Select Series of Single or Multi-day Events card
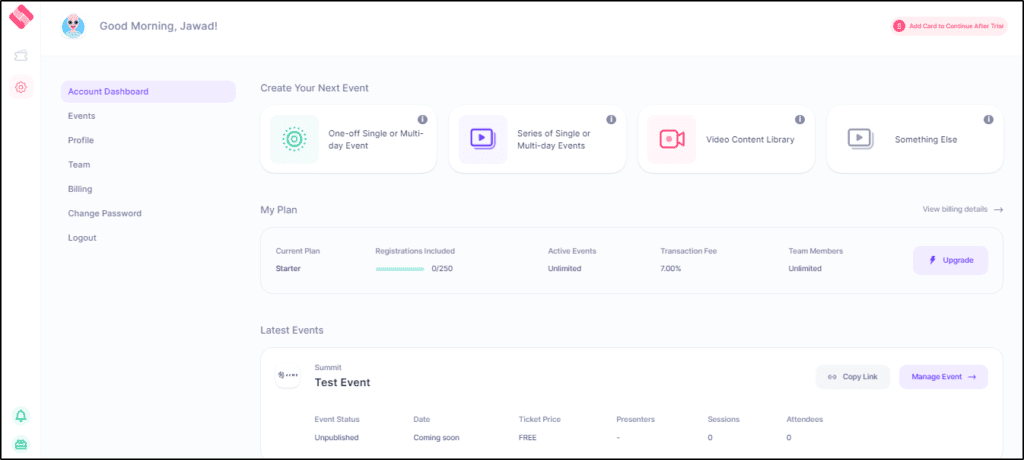 click(537, 139)
